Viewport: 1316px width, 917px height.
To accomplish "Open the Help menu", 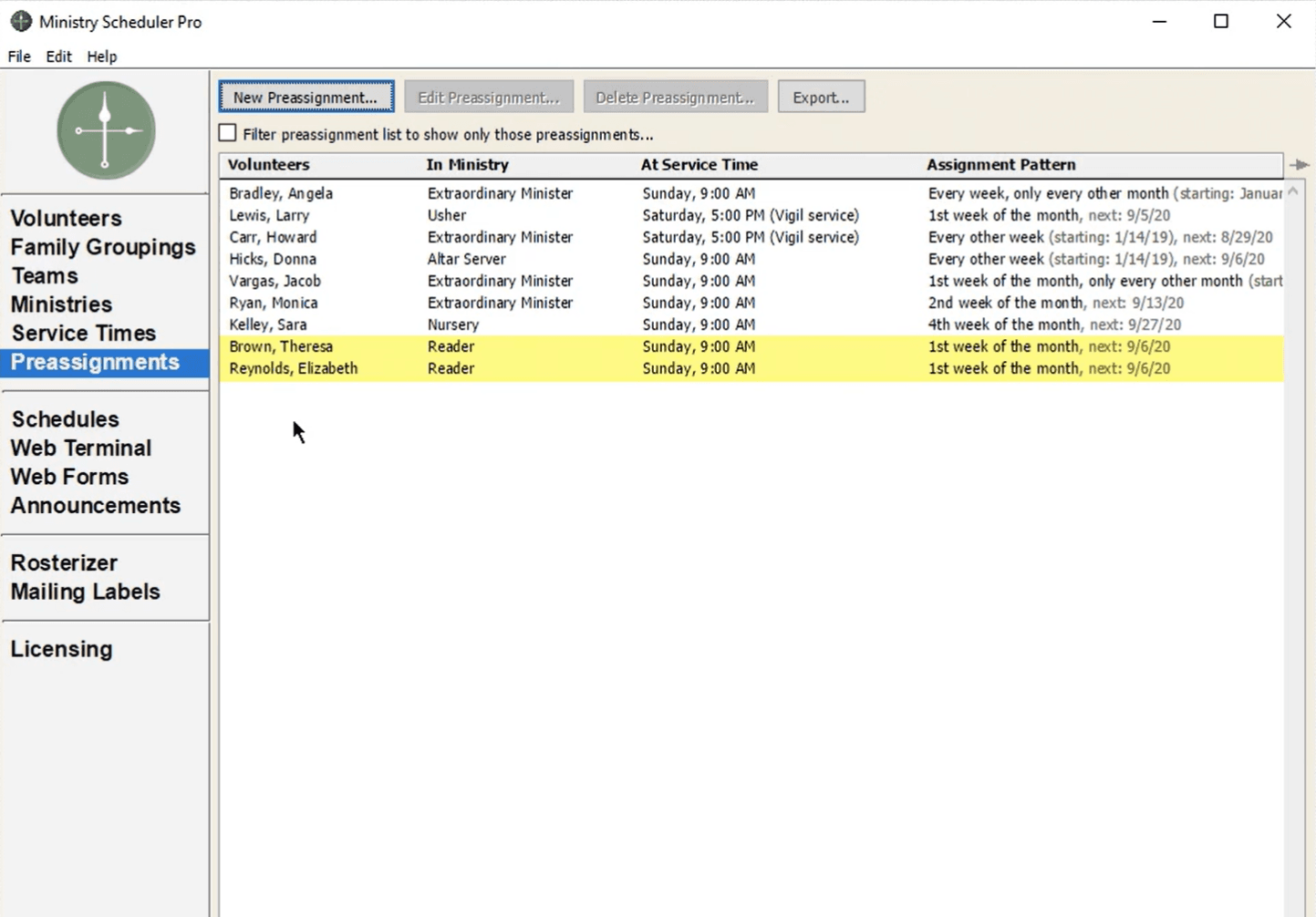I will tap(102, 57).
